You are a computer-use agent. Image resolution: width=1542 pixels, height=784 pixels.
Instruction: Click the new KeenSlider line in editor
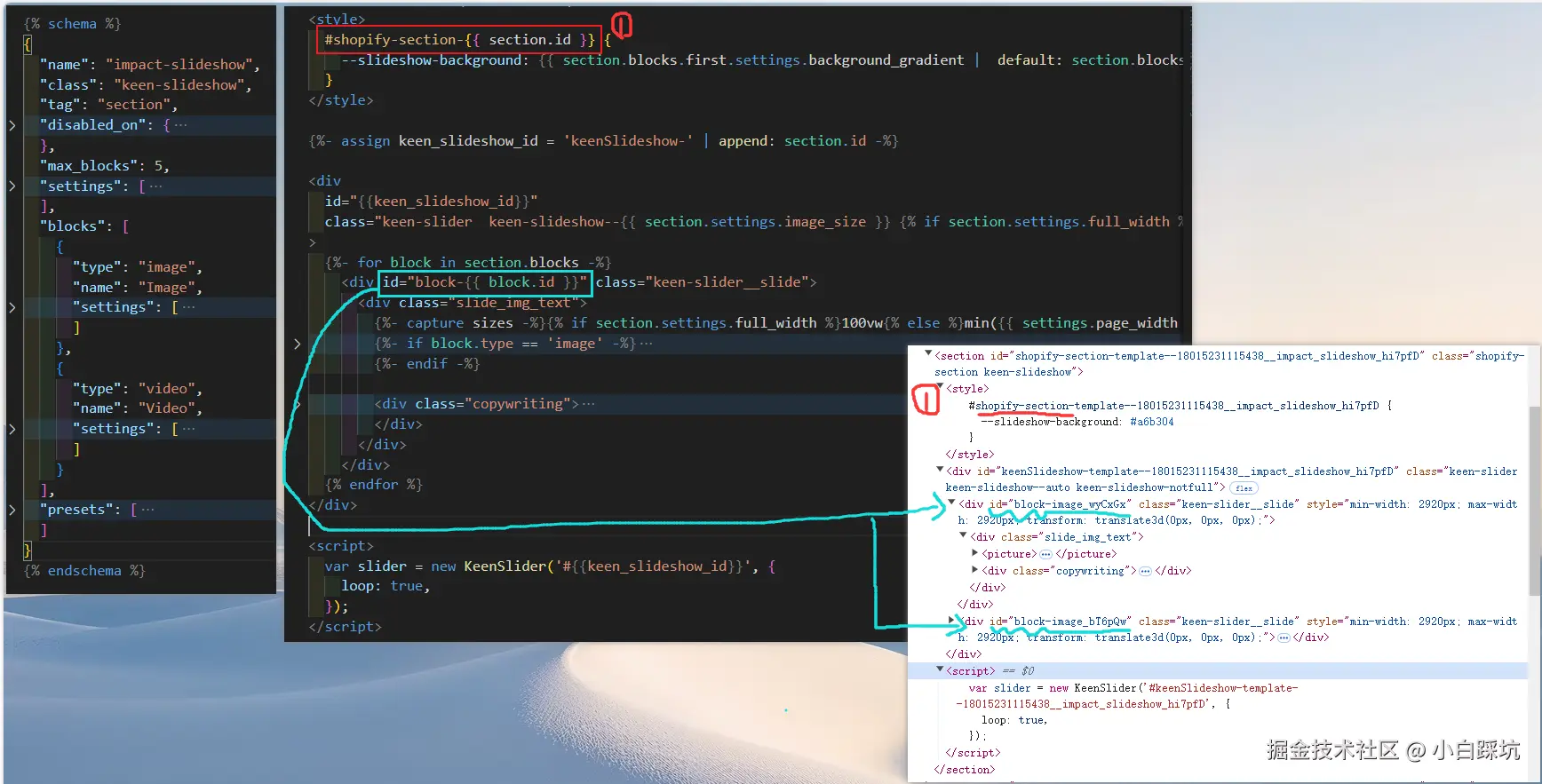tap(550, 566)
